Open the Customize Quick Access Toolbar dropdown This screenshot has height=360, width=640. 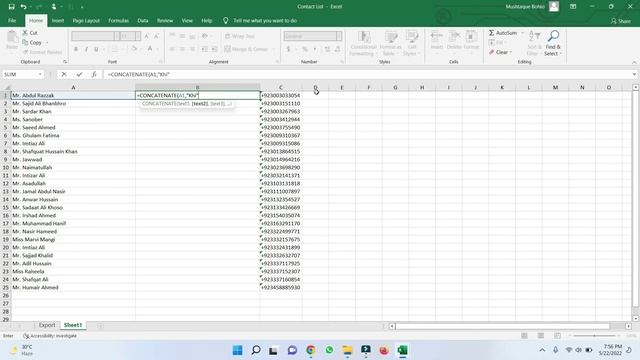(82, 7)
